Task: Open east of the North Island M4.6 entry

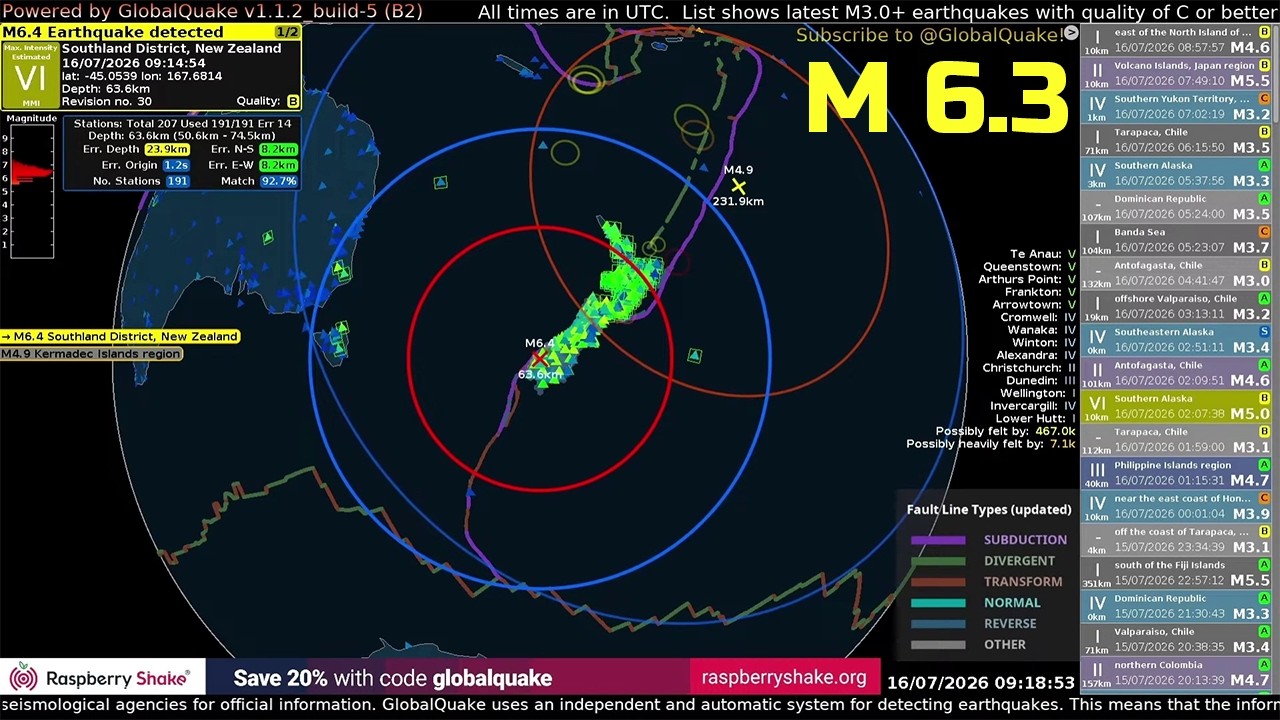Action: tap(1177, 41)
